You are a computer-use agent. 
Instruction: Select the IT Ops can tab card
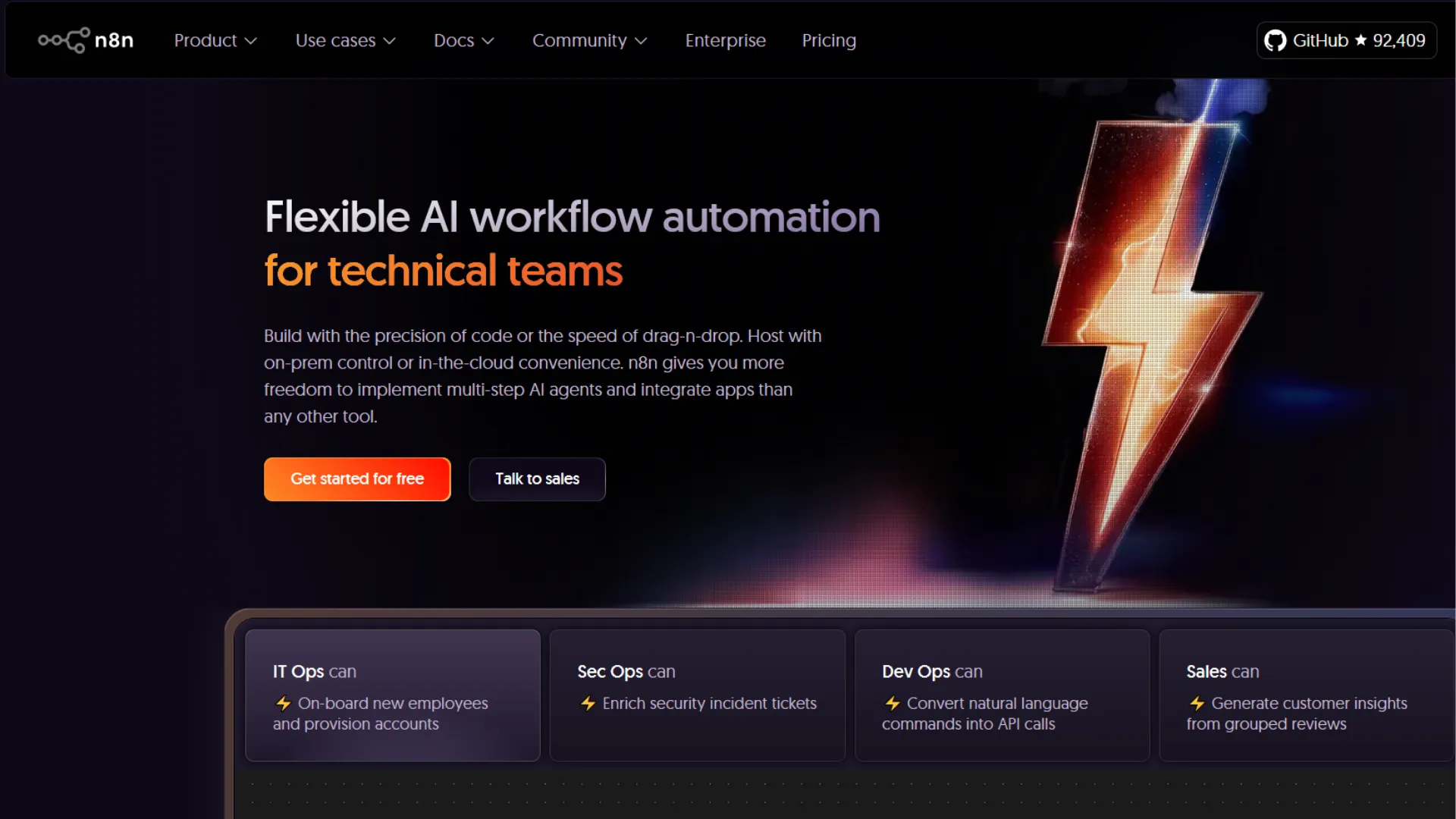click(x=393, y=695)
